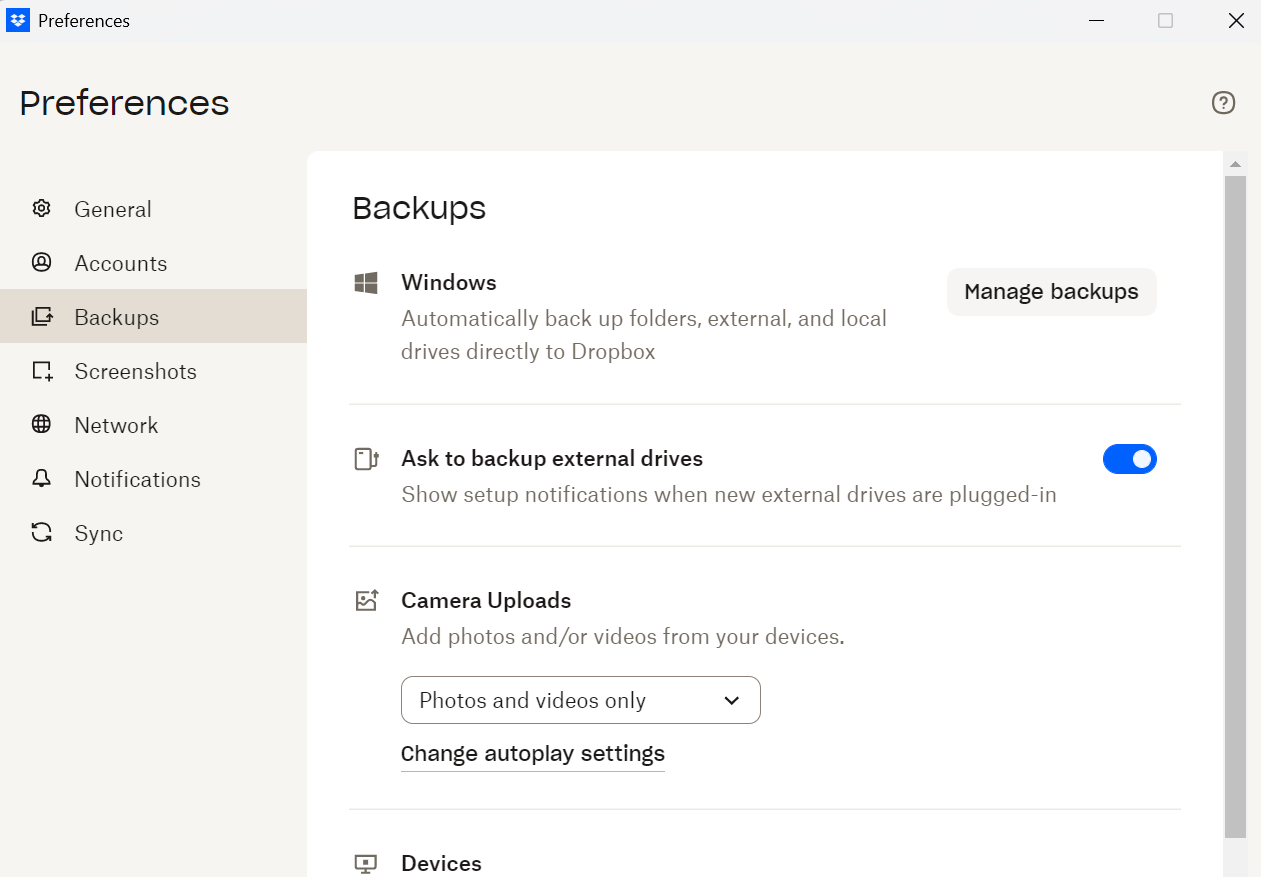Viewport: 1261px width, 877px height.
Task: Click the Sync arrows icon
Action: [41, 533]
